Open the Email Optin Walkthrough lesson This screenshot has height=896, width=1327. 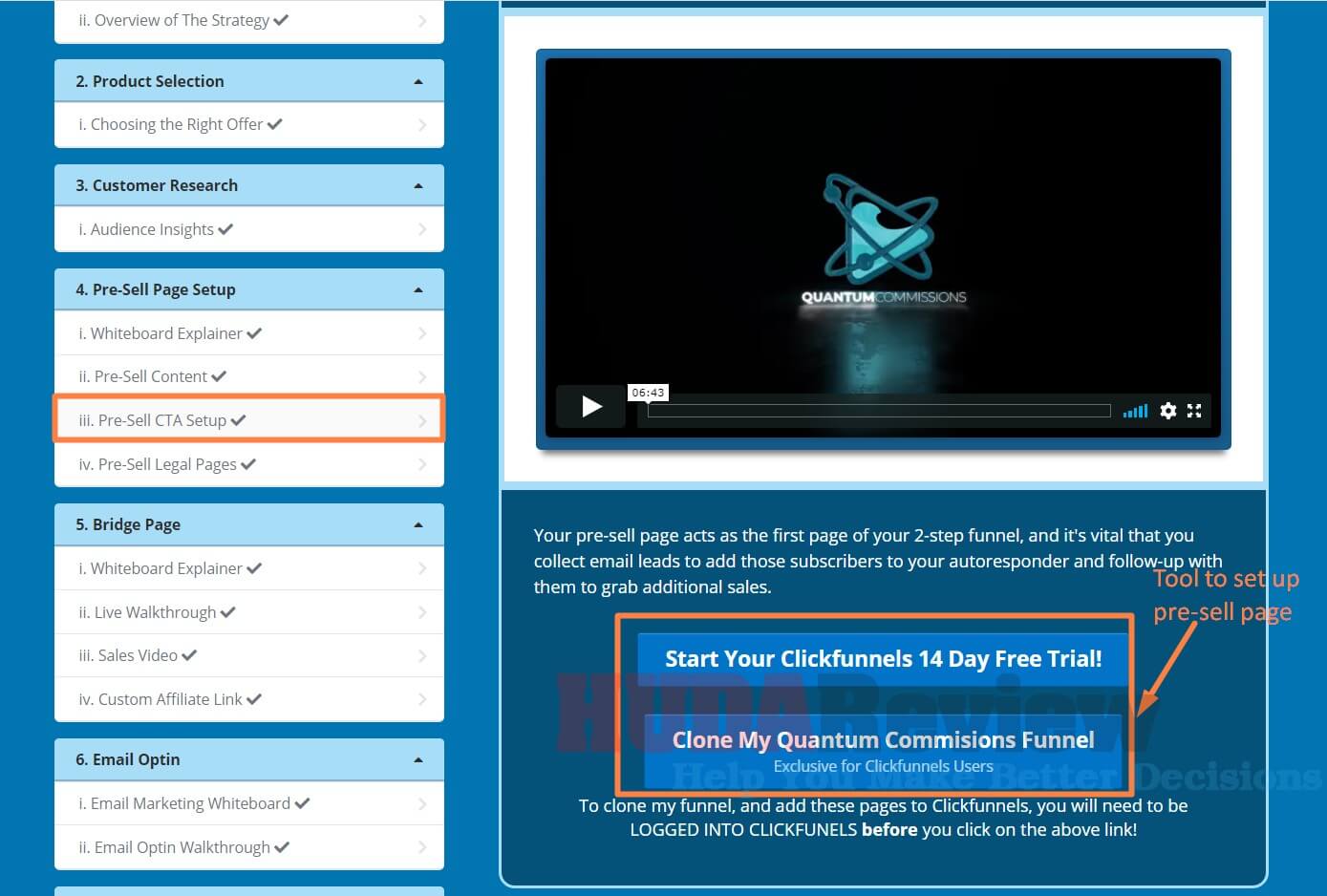click(x=249, y=847)
